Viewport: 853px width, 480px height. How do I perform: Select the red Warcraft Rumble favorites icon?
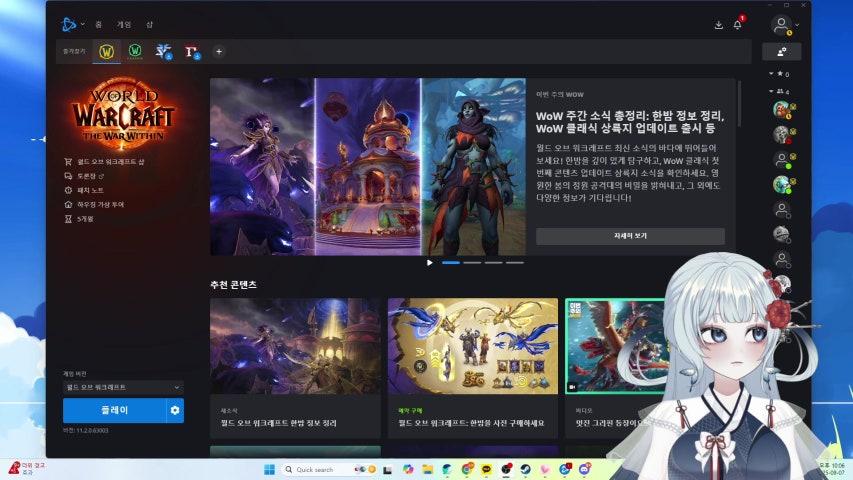click(x=191, y=52)
